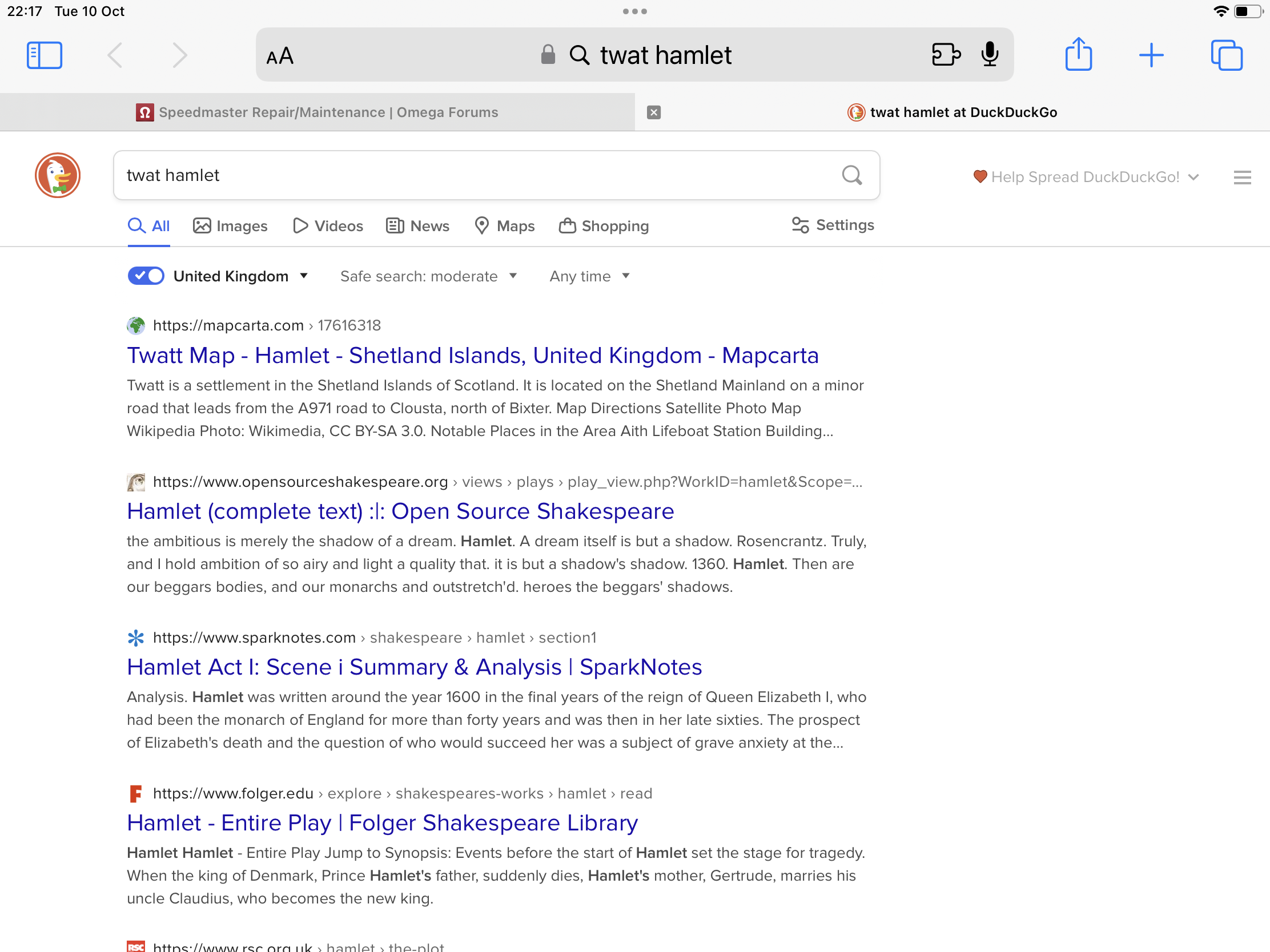Expand Help Spread DuckDuckGo menu
1270x952 pixels.
click(1086, 177)
